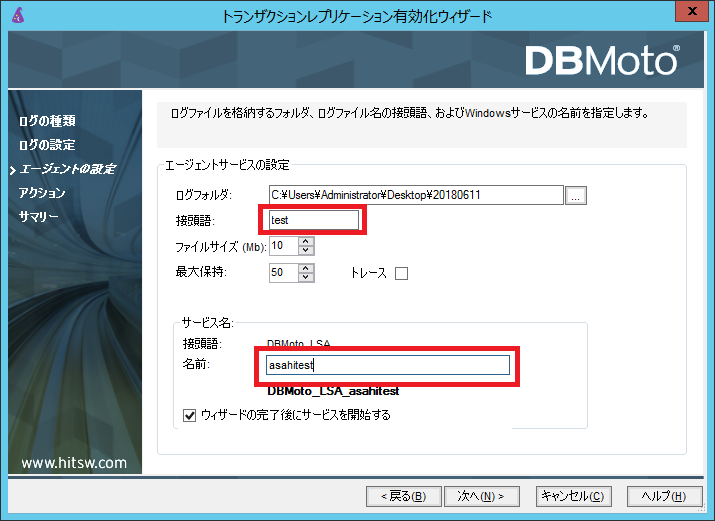Viewport: 715px width, 521px height.
Task: Click the service 名前 field with asahitest
Action: click(x=388, y=365)
